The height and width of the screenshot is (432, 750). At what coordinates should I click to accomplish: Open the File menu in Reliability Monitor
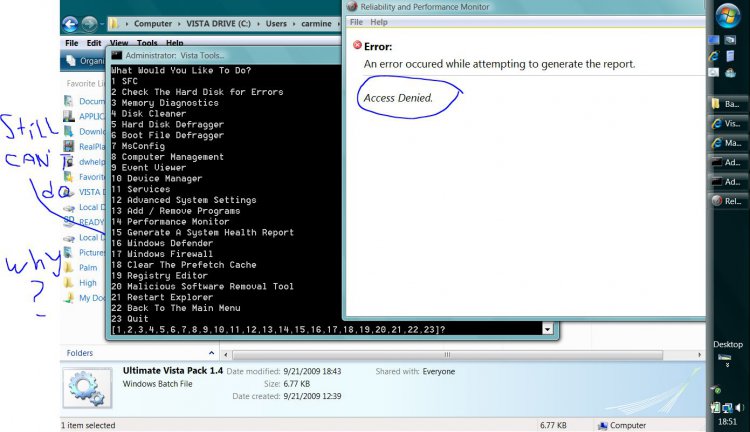[356, 22]
